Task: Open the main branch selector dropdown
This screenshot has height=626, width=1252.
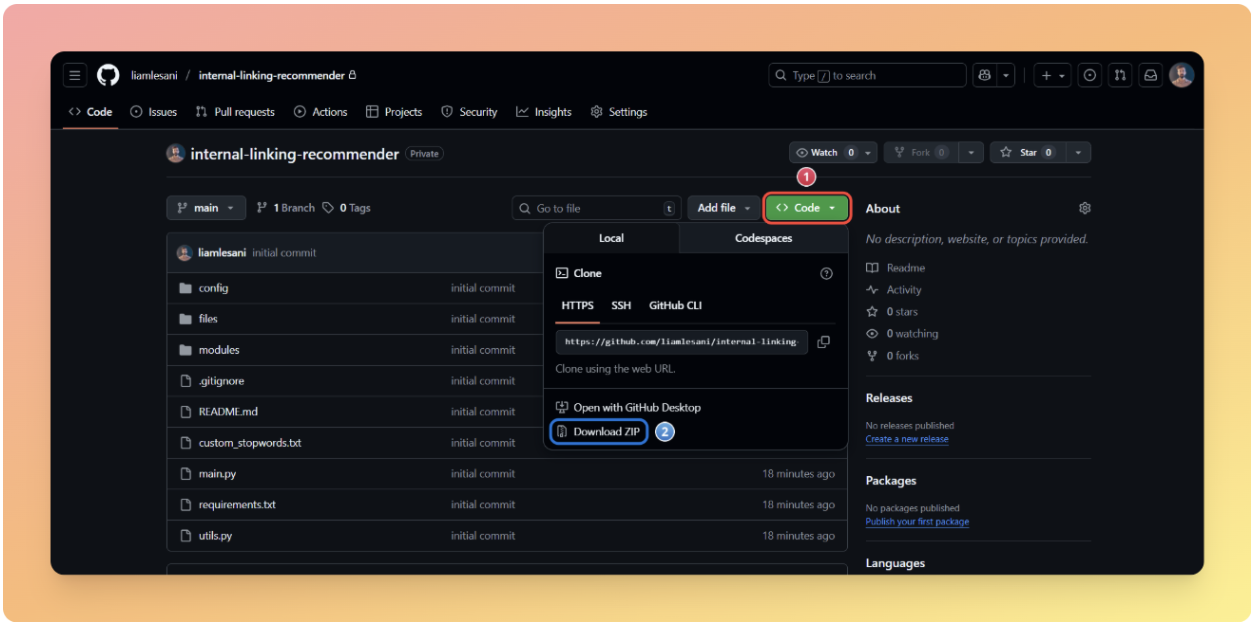Action: point(205,207)
